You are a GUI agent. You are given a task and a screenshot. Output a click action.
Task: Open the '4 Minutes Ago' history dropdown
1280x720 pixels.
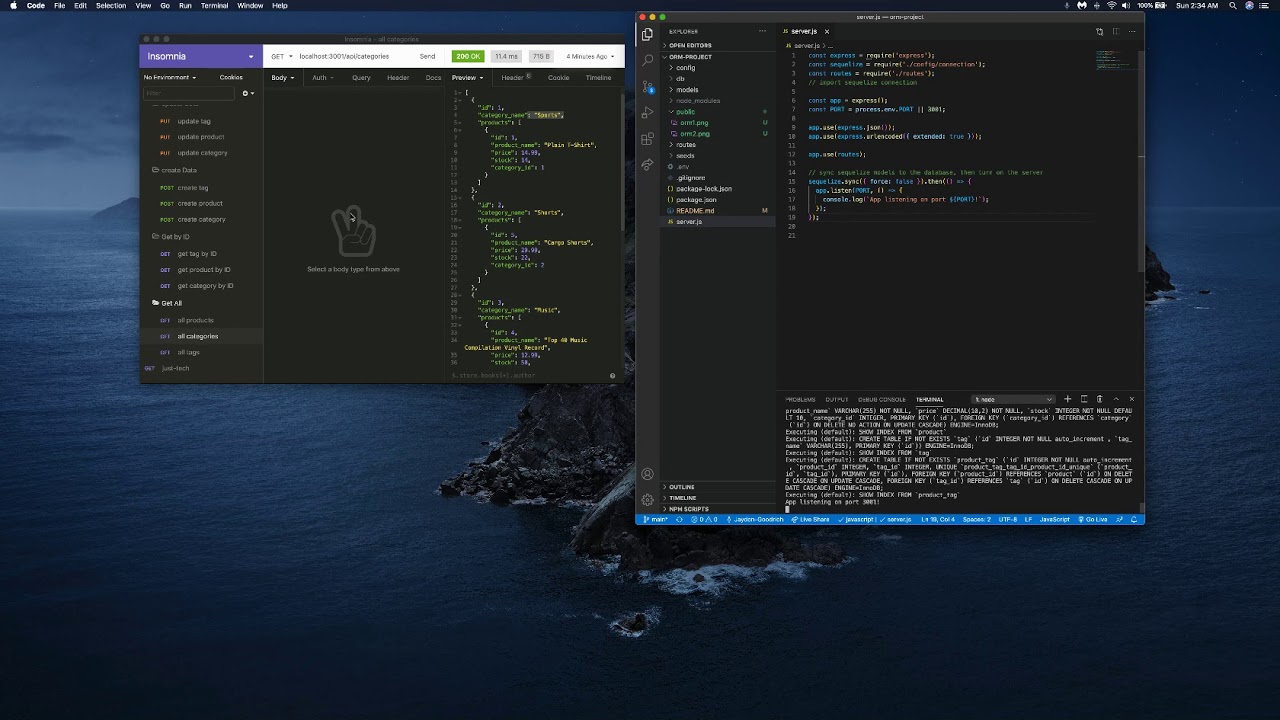point(589,56)
